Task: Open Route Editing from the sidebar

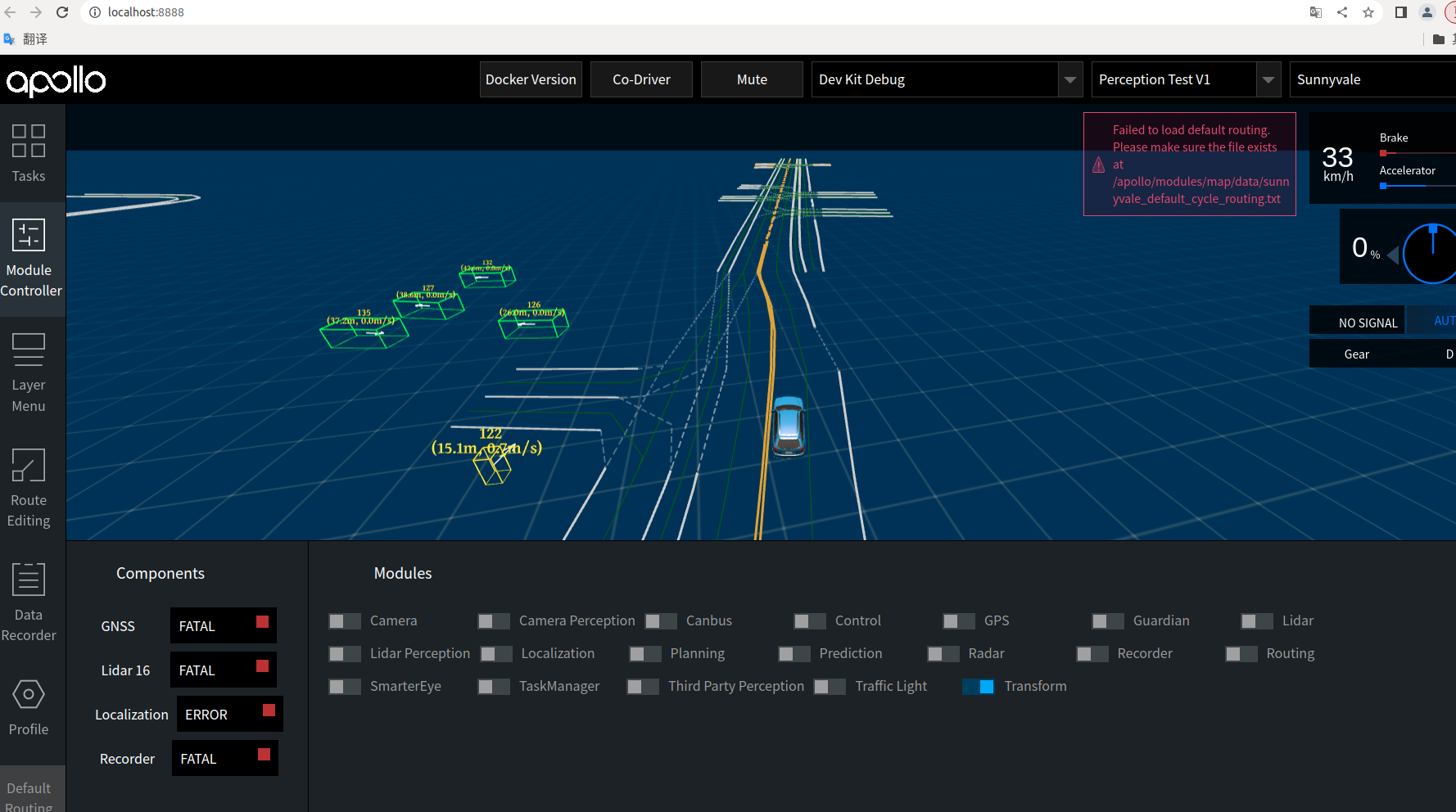Action: 29,465
